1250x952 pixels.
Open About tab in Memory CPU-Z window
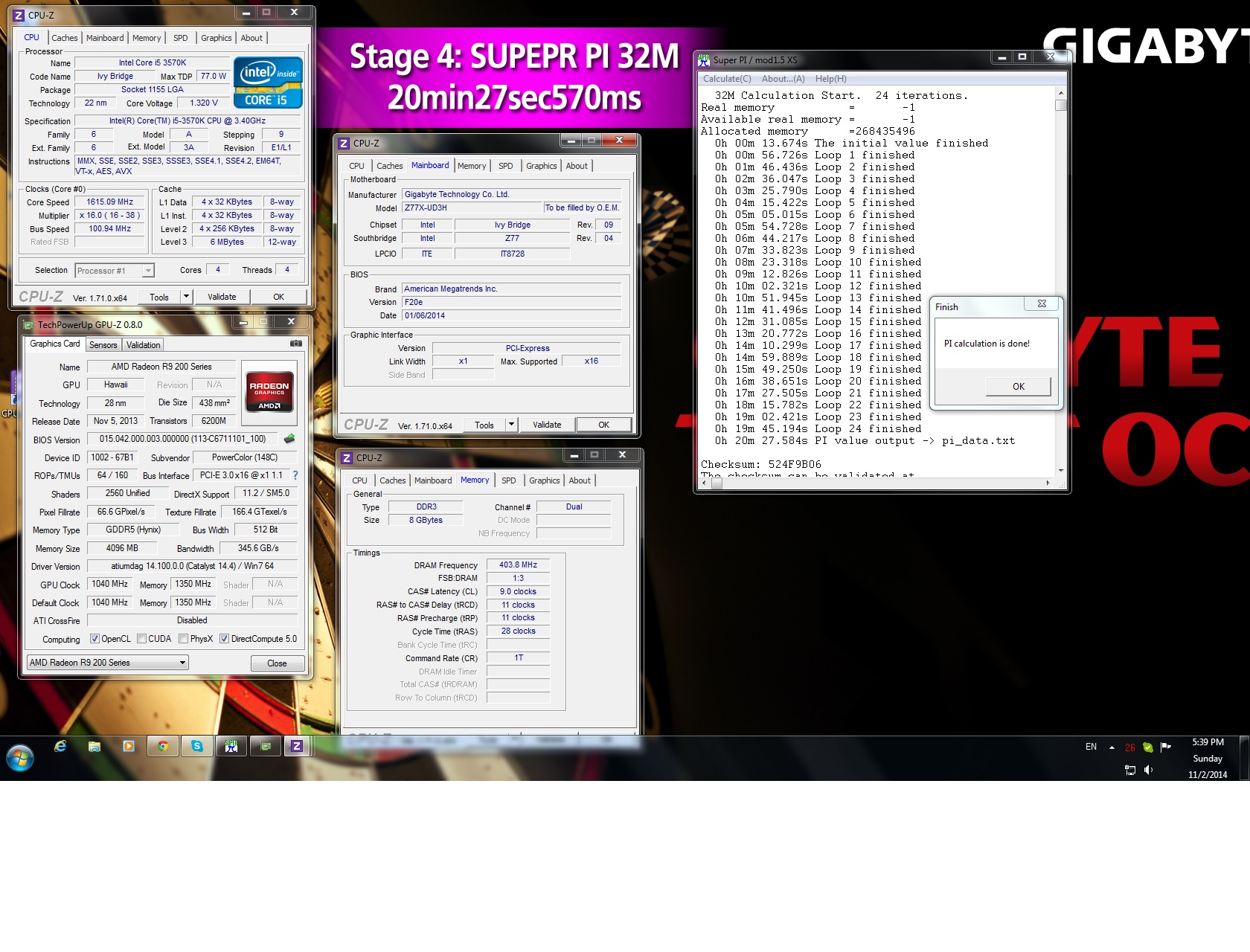click(580, 480)
